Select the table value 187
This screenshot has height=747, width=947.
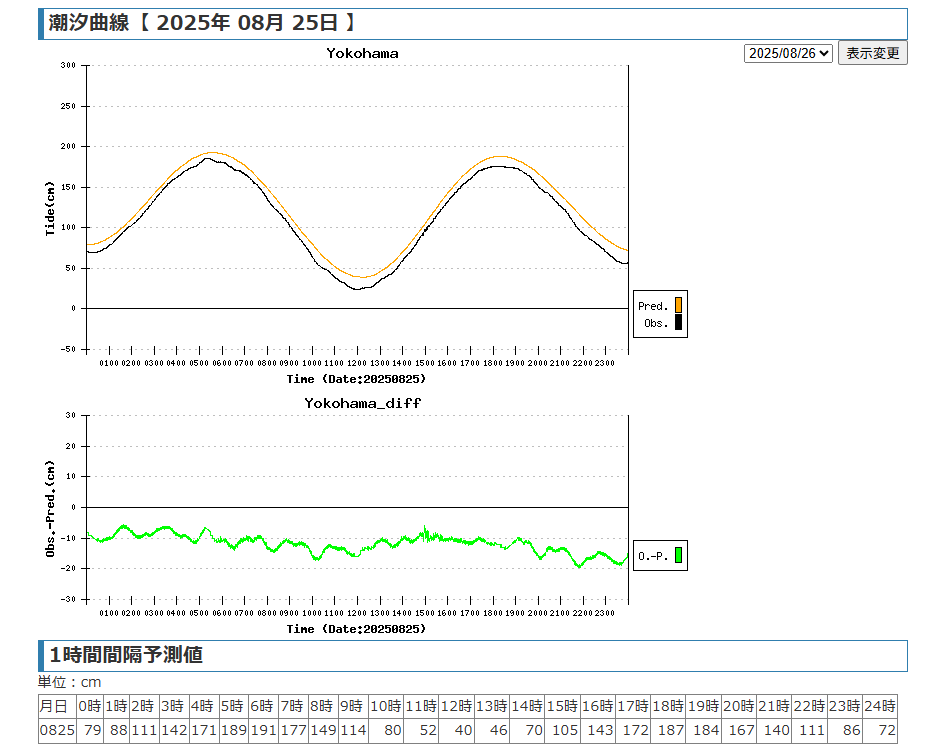pos(668,731)
